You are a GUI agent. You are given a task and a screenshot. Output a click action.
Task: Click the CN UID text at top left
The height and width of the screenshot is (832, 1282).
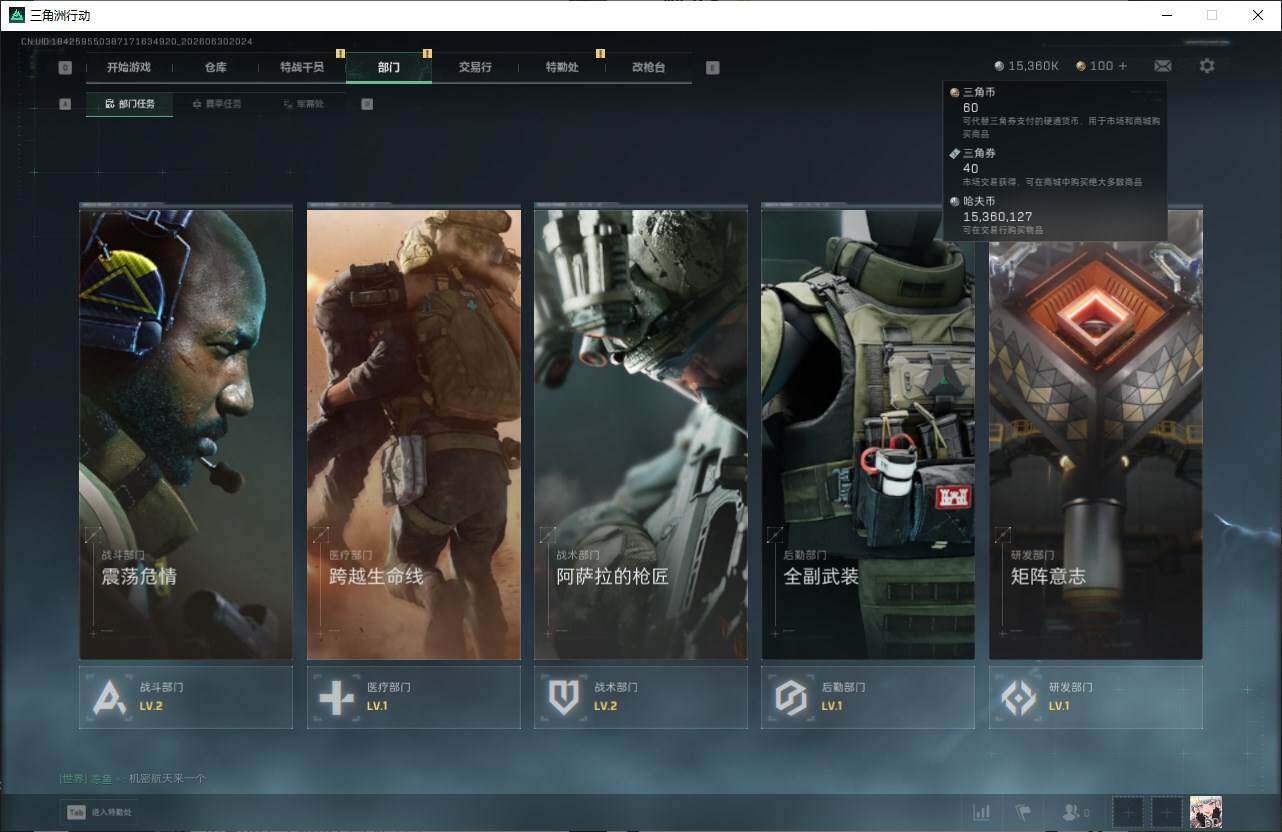coord(137,42)
